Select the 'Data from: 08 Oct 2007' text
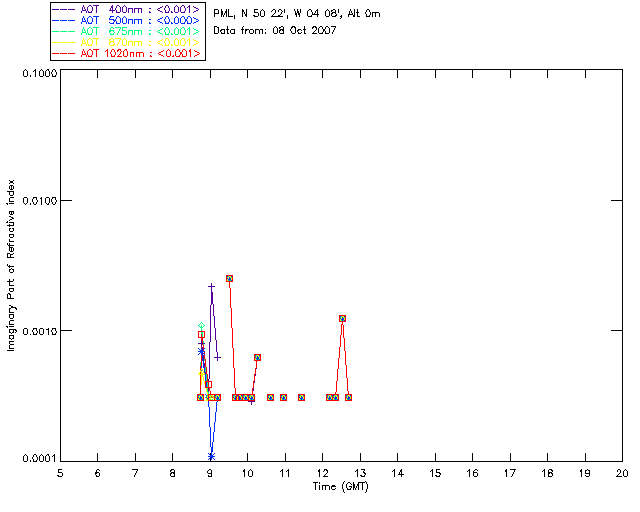This screenshot has width=640, height=512. (275, 30)
